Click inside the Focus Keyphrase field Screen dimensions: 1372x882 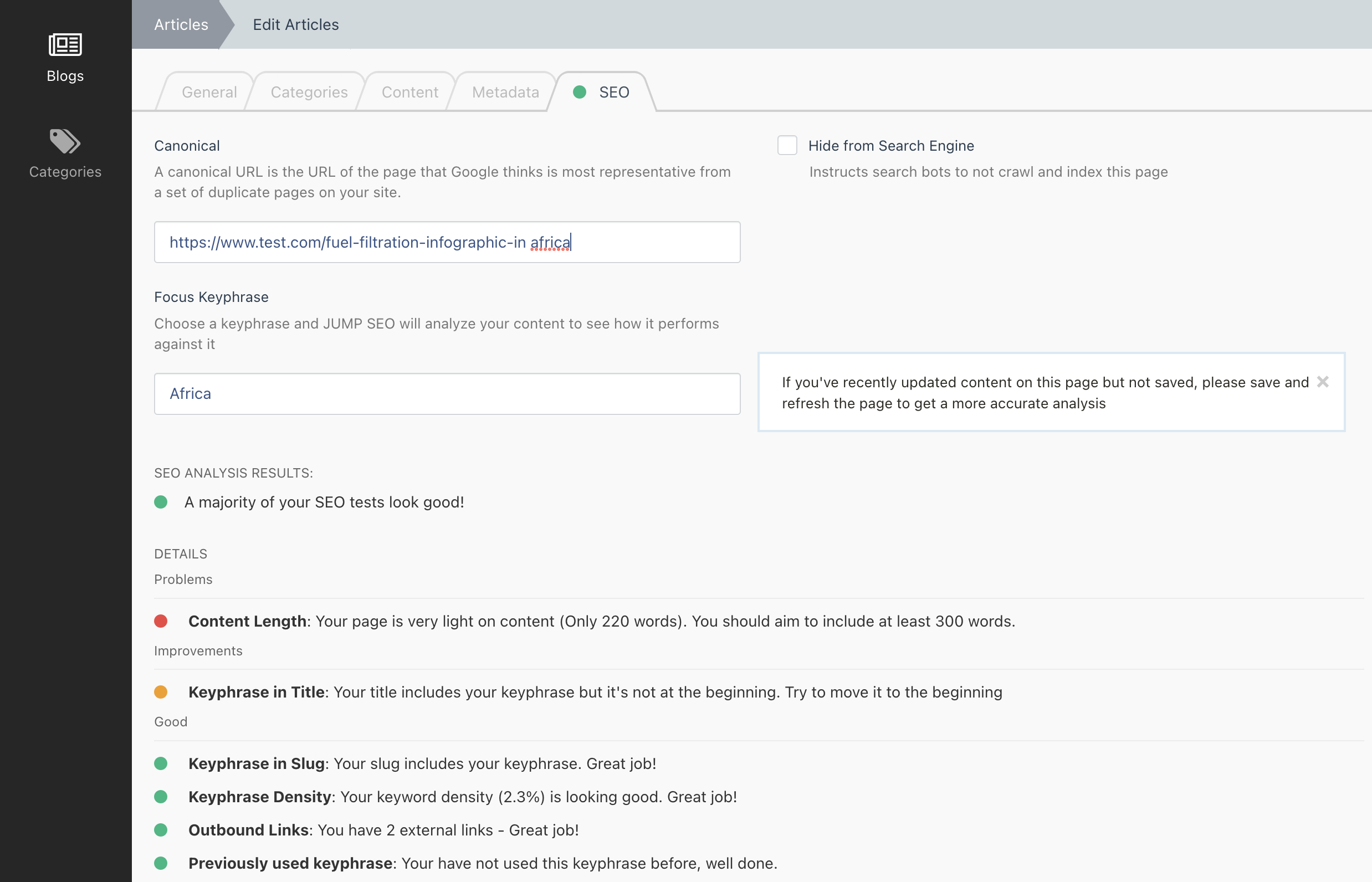pyautogui.click(x=447, y=393)
